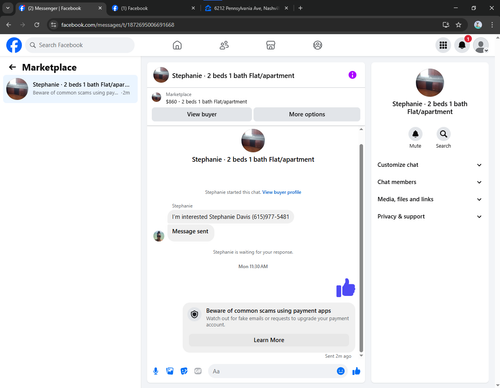Click the Facebook logo
Image resolution: width=500 pixels, height=388 pixels.
(x=14, y=45)
